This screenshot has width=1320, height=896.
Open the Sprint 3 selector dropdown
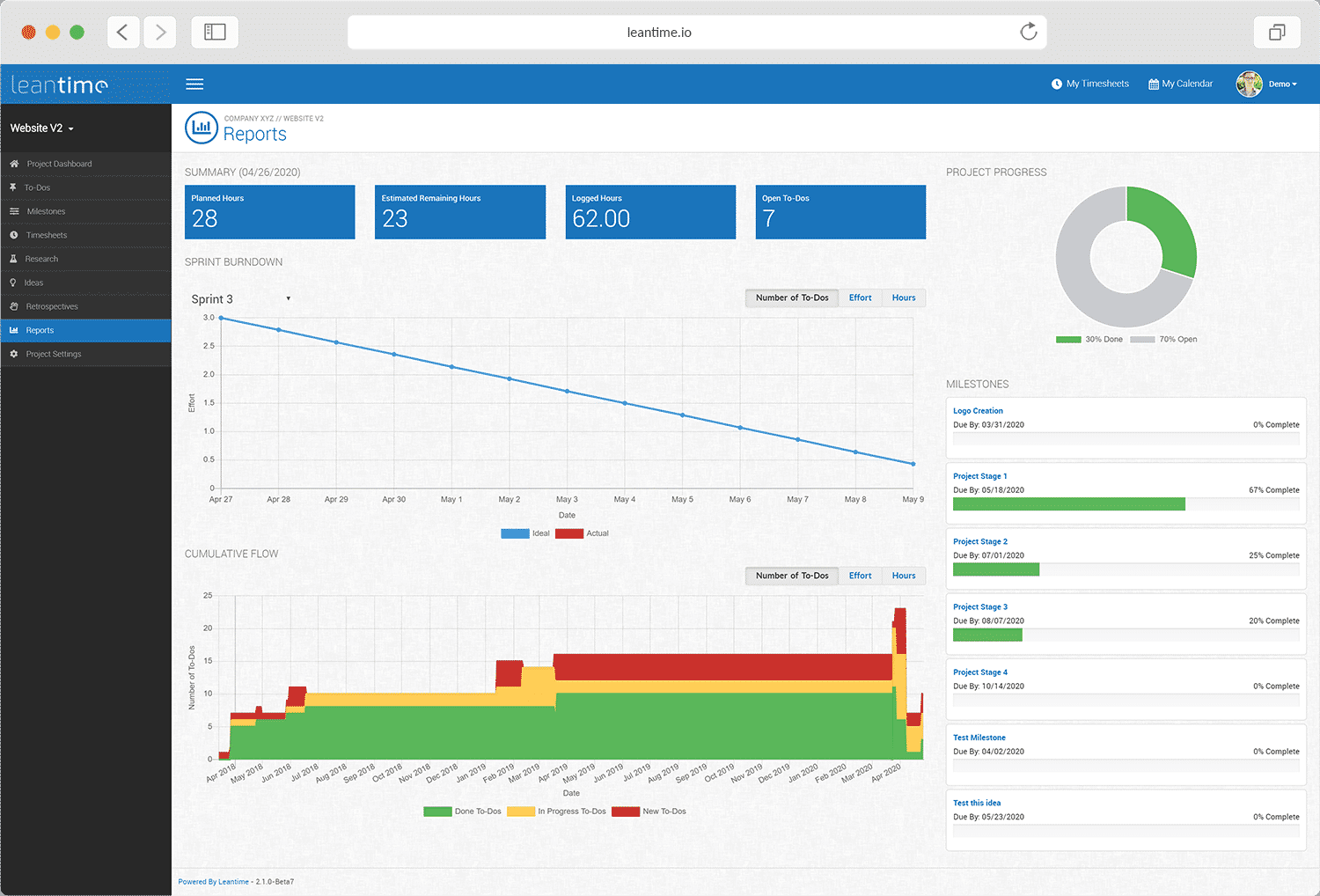pyautogui.click(x=239, y=299)
